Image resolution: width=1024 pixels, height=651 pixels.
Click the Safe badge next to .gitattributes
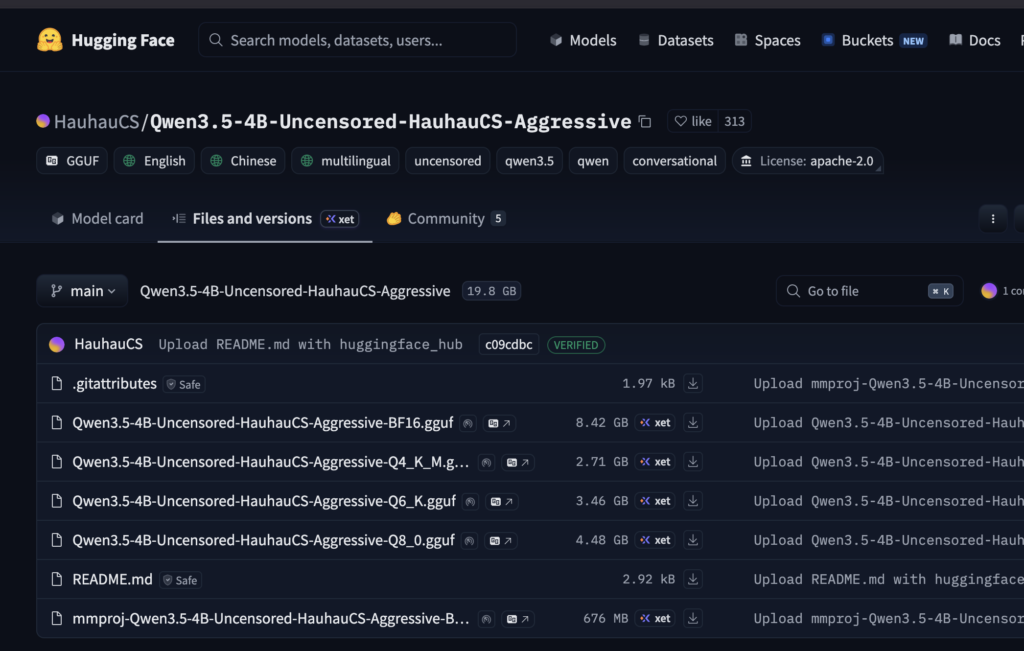pyautogui.click(x=184, y=384)
